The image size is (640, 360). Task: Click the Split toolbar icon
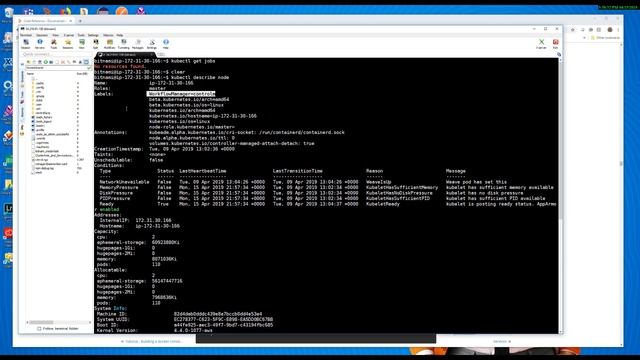[x=96, y=44]
